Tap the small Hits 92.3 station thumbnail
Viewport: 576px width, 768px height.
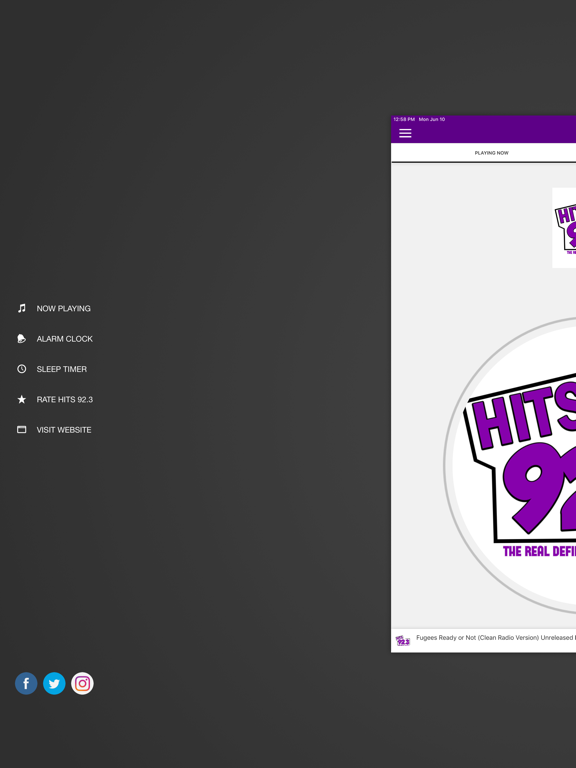[564, 228]
